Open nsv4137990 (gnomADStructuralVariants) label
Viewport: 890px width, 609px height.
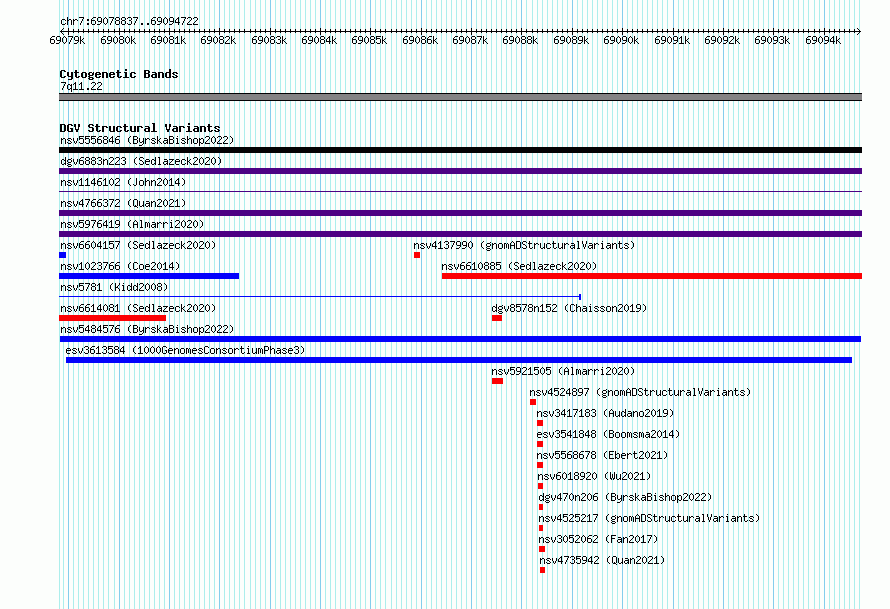524,245
